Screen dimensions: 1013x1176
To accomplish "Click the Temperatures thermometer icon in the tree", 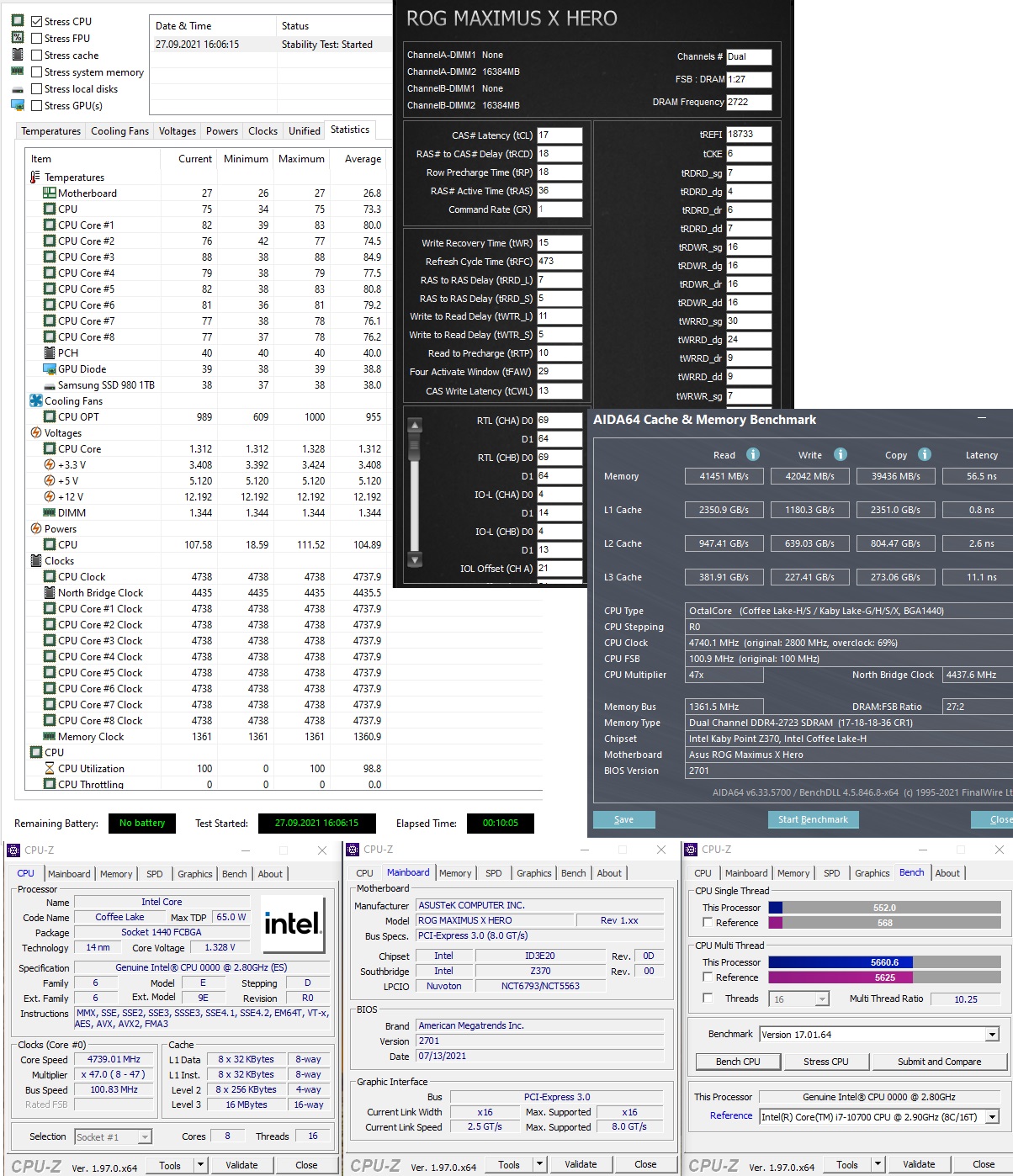I will 35,177.
